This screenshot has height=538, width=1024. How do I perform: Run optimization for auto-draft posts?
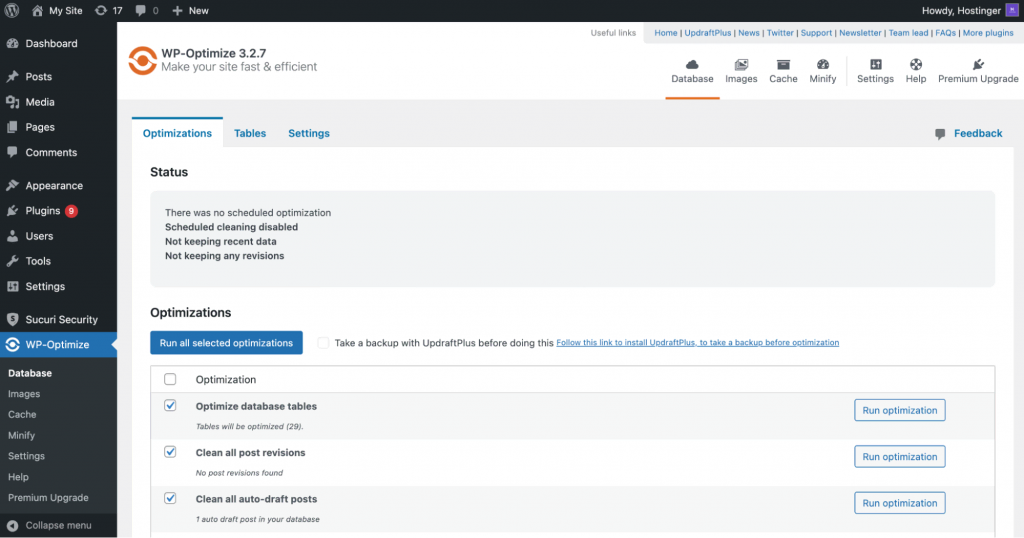click(x=899, y=503)
